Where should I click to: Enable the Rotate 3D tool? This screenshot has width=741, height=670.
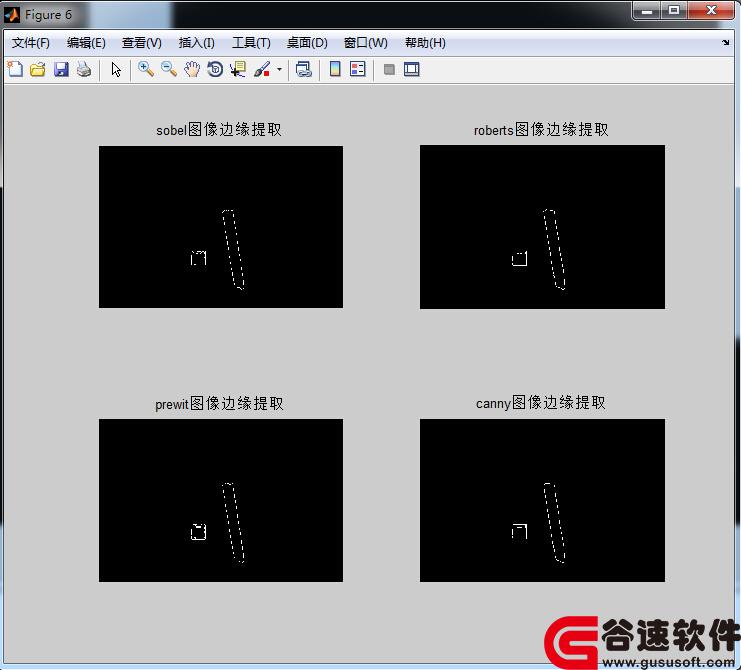[215, 69]
